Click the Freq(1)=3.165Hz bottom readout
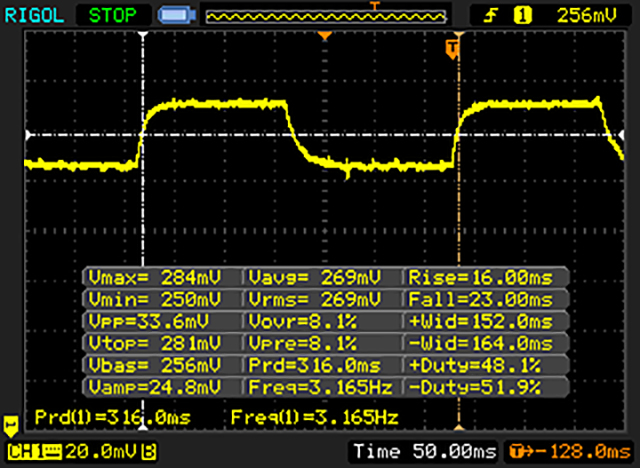 [314, 417]
